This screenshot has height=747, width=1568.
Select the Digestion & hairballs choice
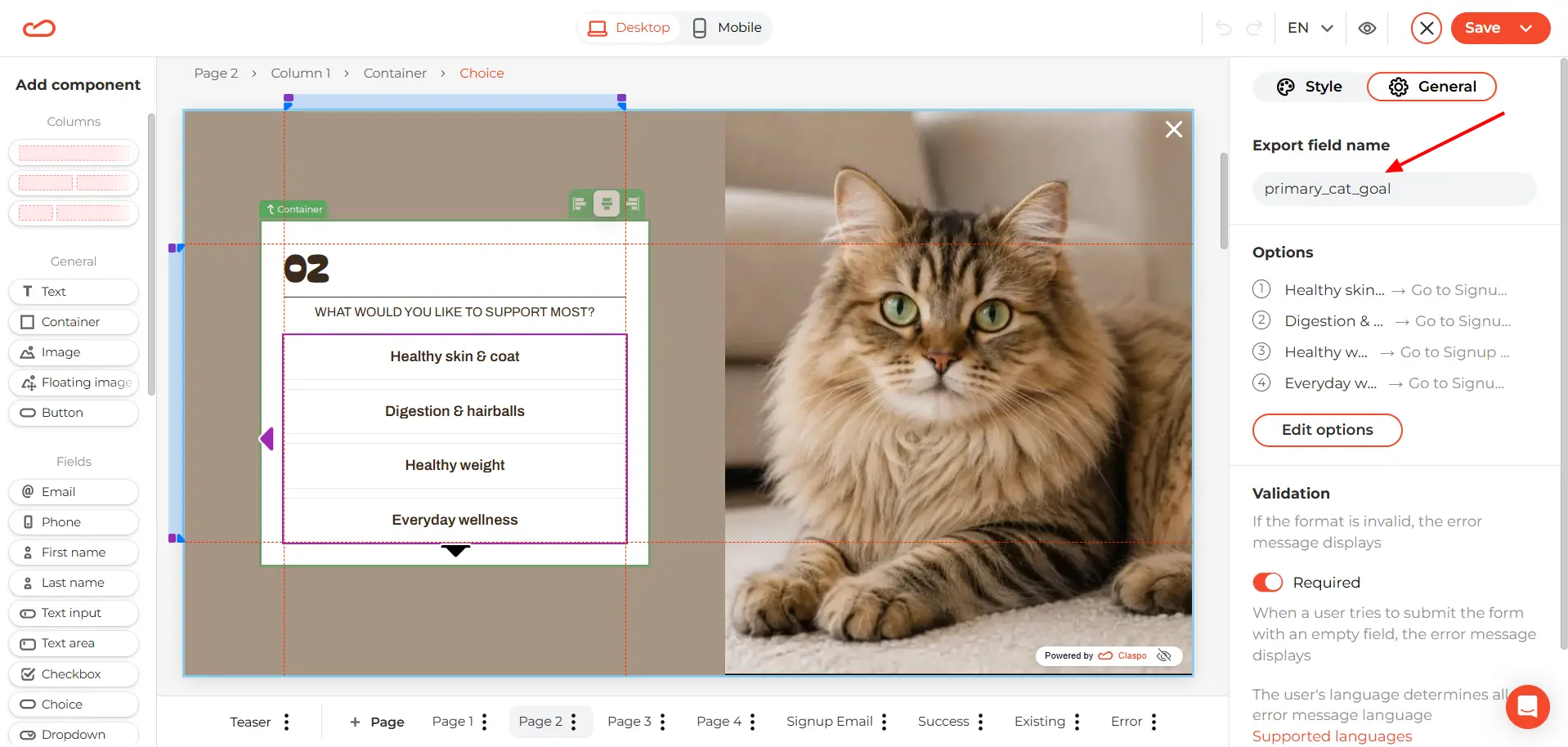pos(455,411)
